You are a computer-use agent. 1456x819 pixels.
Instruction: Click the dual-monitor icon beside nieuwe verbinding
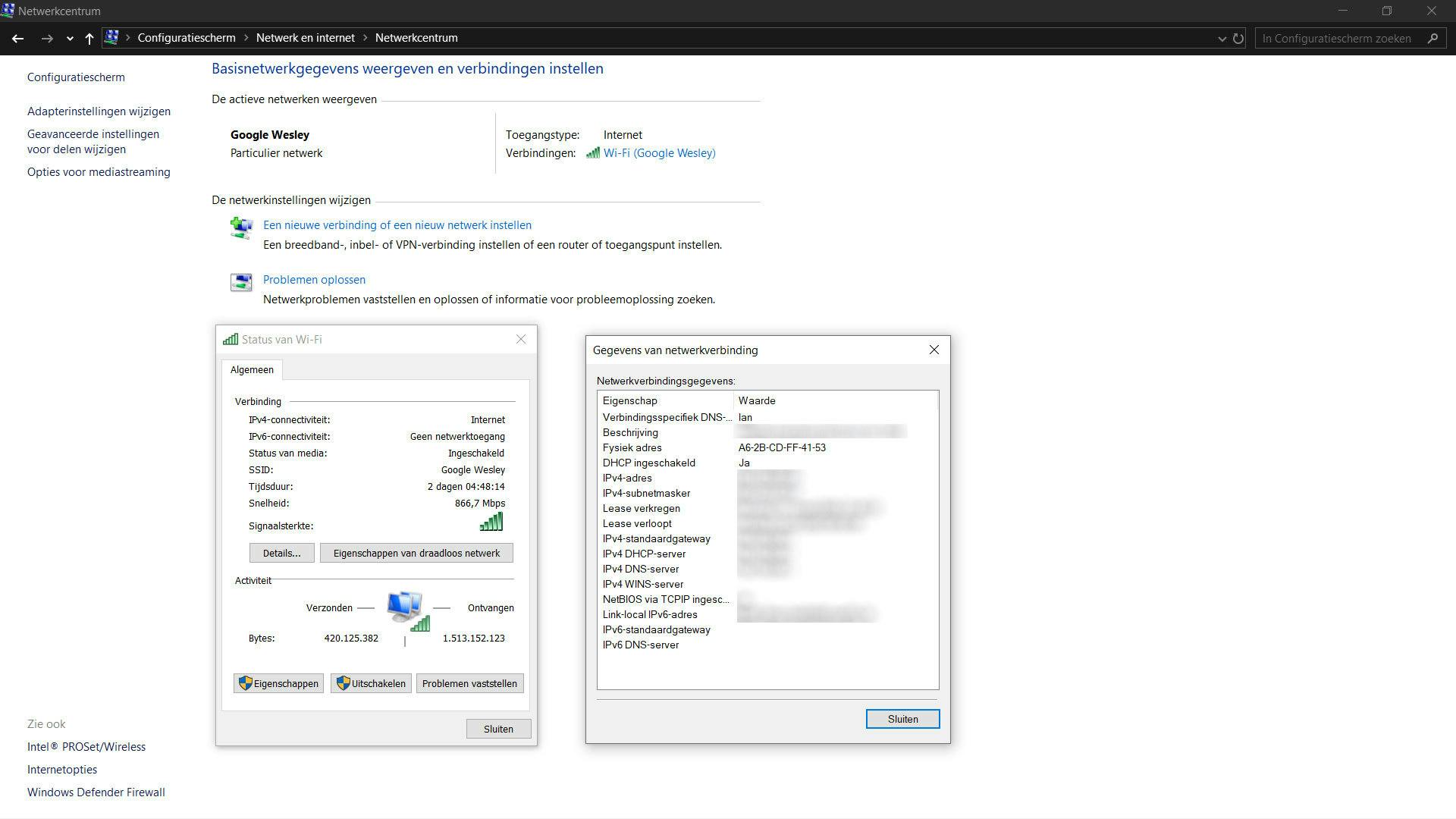240,227
